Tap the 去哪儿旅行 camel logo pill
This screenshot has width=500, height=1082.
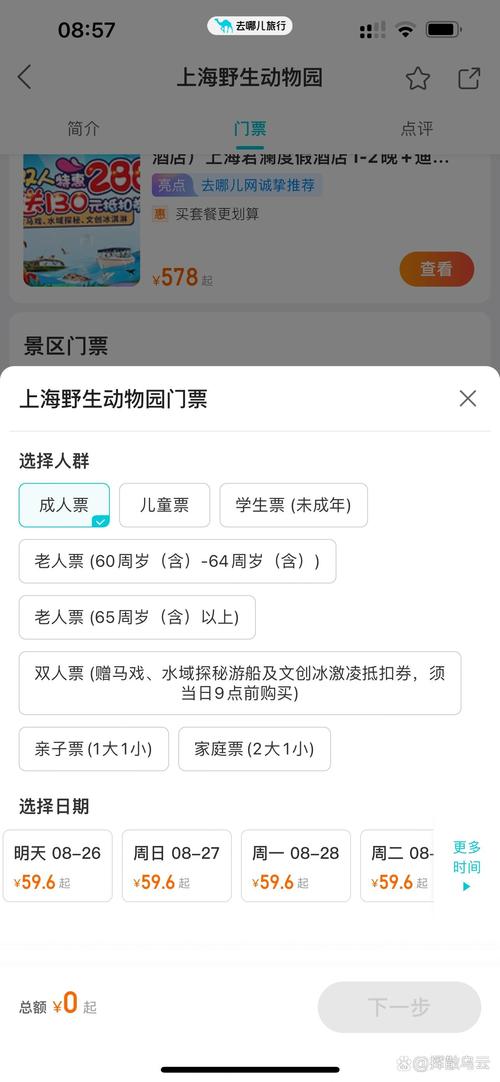(x=250, y=26)
